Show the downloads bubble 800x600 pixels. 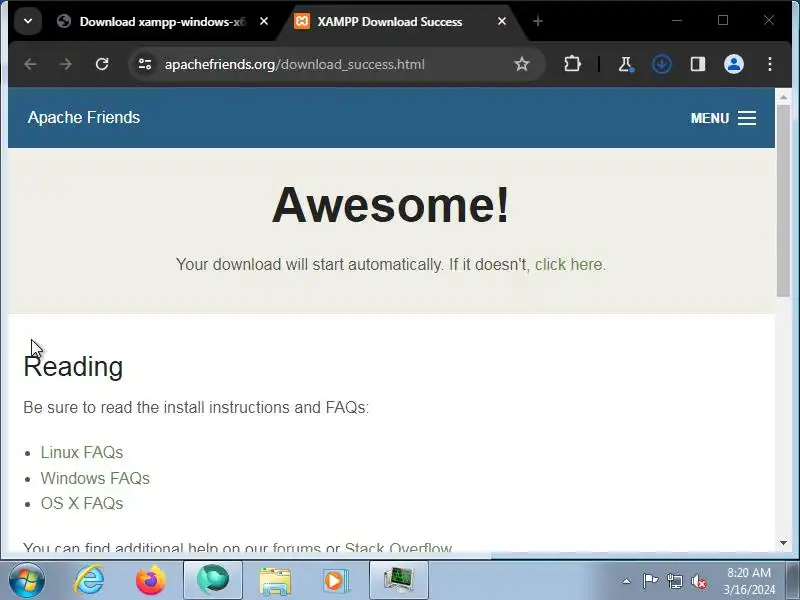[662, 64]
